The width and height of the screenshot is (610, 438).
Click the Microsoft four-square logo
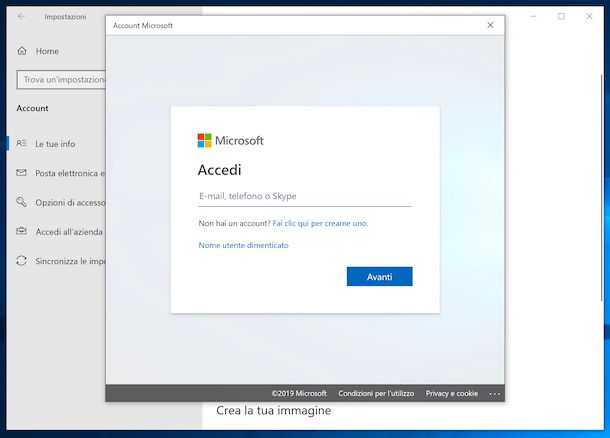point(204,140)
